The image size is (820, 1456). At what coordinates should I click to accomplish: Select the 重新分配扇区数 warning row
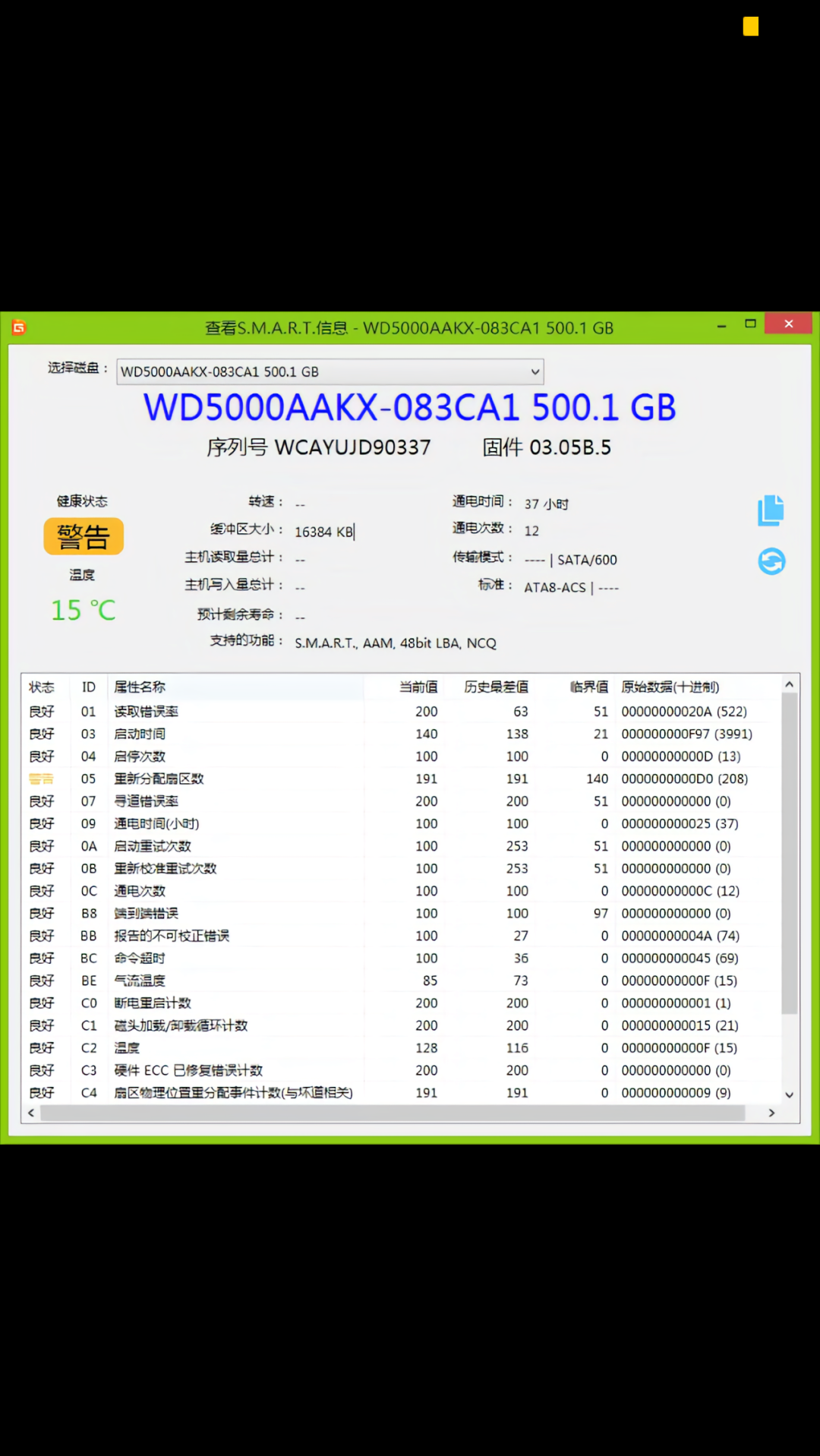coord(401,779)
